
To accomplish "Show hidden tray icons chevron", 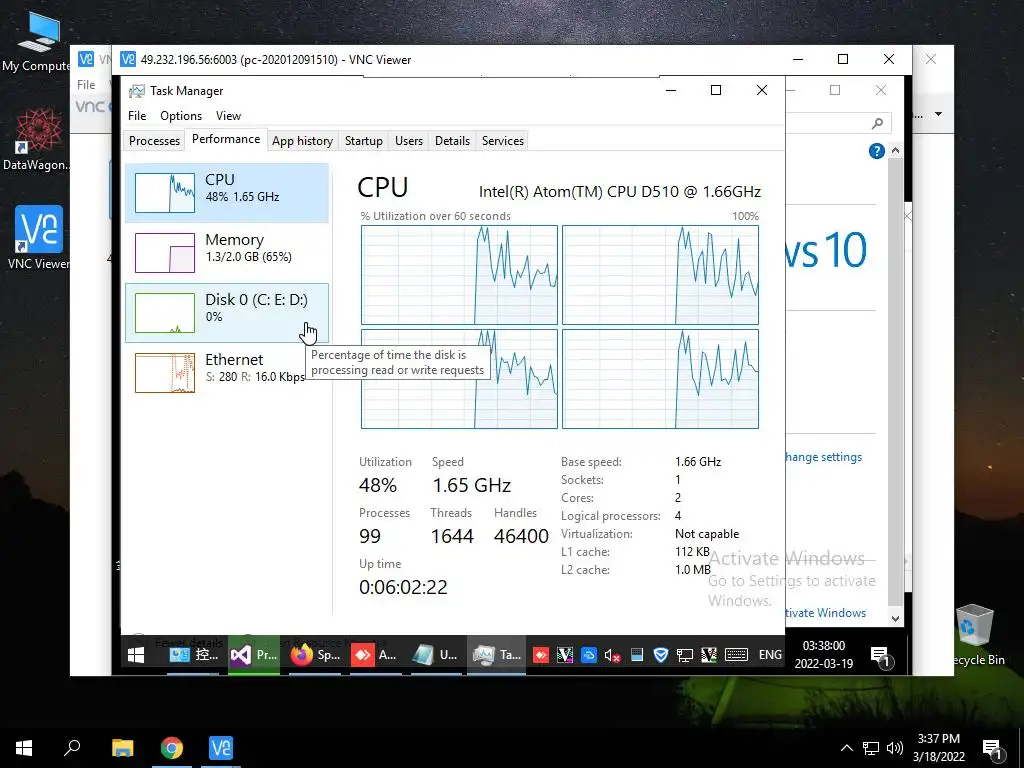I will tap(846, 748).
